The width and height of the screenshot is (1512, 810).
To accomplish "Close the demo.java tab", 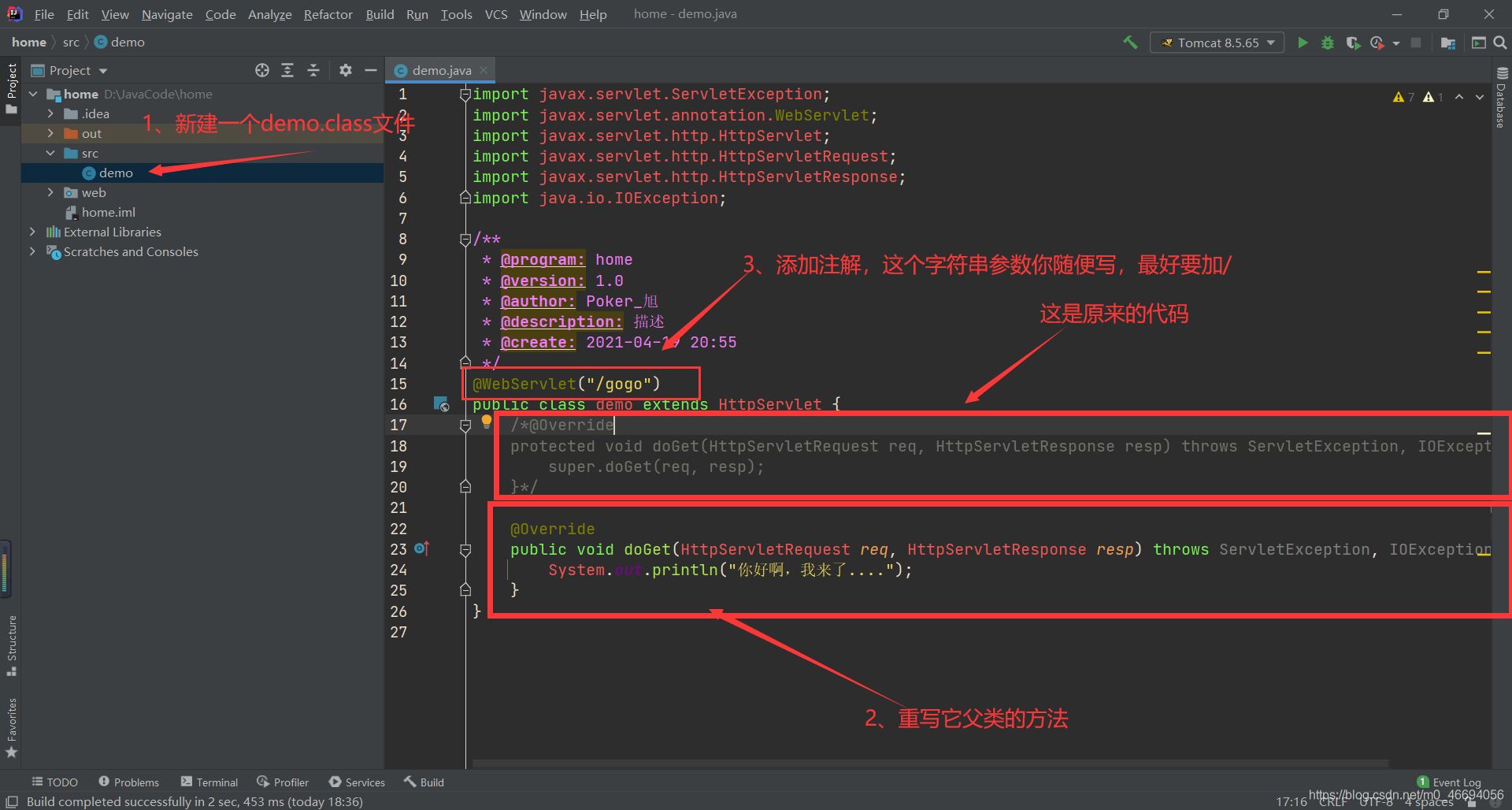I will pyautogui.click(x=484, y=70).
